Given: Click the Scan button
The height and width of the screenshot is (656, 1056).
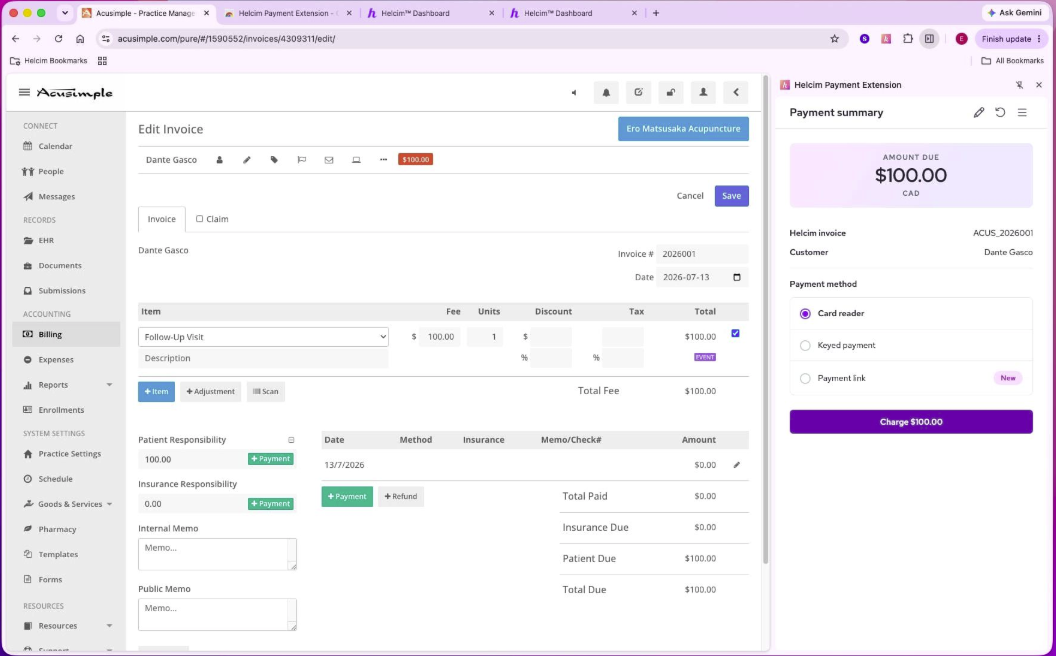Looking at the screenshot, I should click(265, 392).
